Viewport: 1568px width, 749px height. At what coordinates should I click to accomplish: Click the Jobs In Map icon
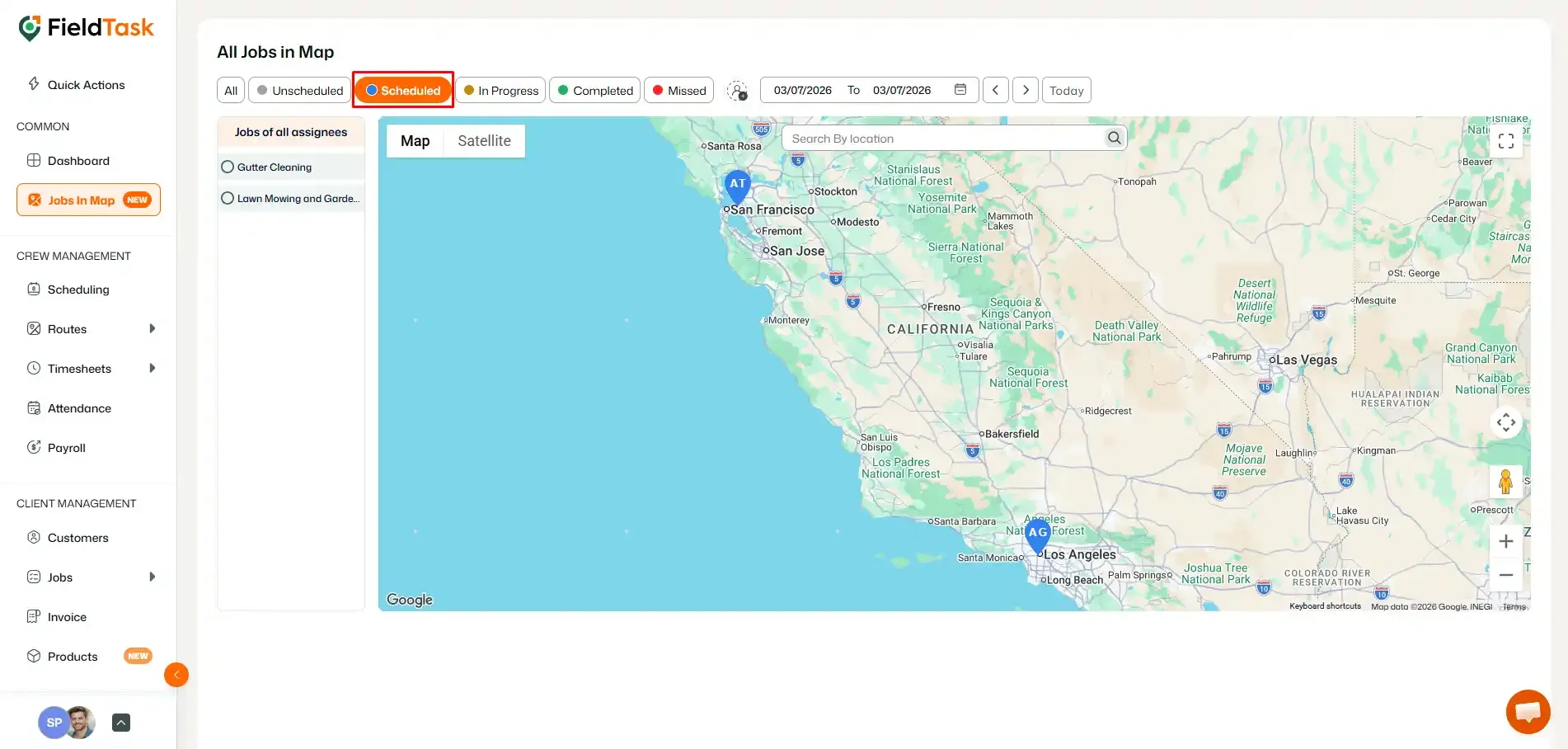tap(35, 200)
